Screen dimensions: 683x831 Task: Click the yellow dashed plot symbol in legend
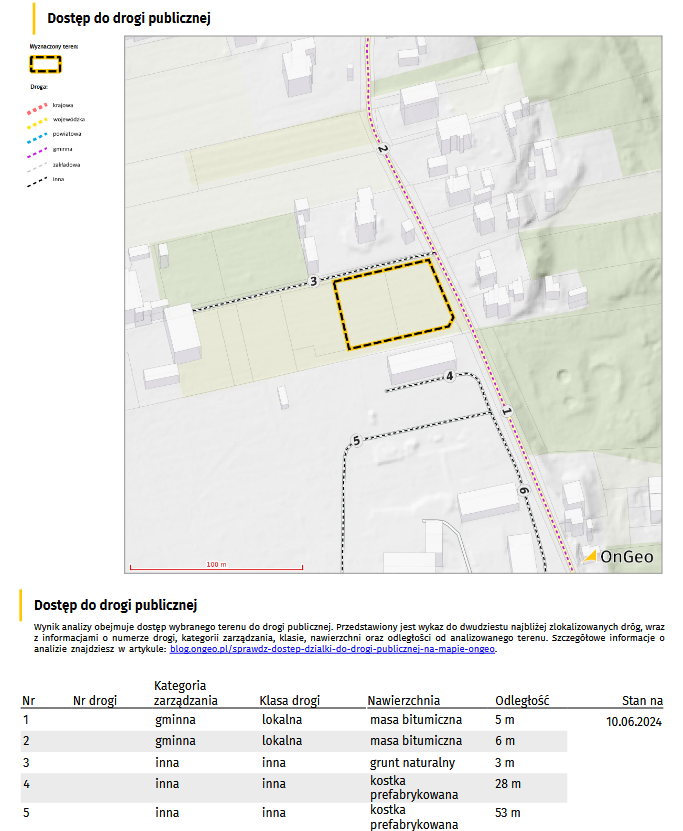coord(45,64)
